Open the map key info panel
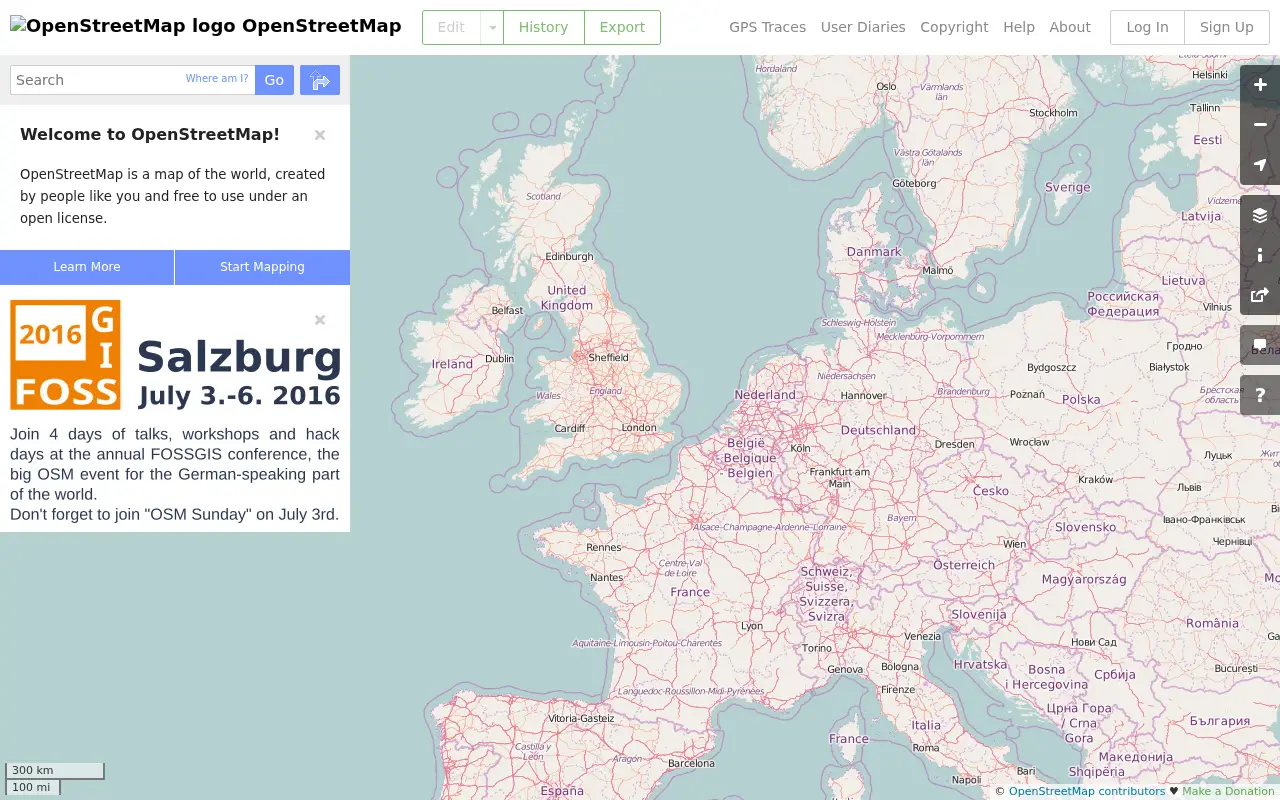 [1260, 255]
